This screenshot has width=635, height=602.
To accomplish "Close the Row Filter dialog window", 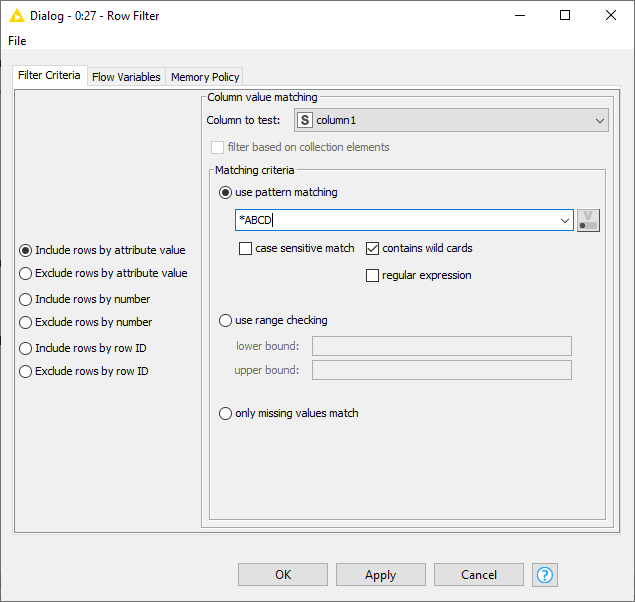I will click(x=611, y=15).
